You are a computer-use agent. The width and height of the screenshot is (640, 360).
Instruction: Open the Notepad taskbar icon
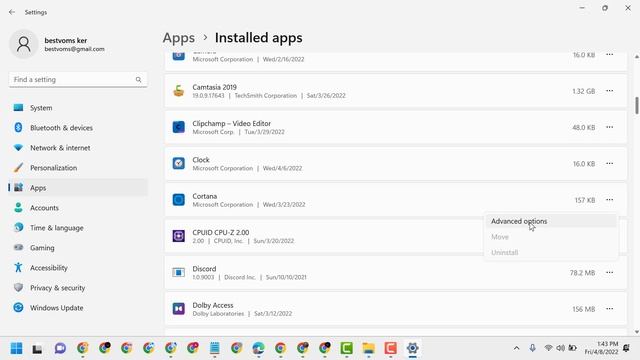point(215,348)
